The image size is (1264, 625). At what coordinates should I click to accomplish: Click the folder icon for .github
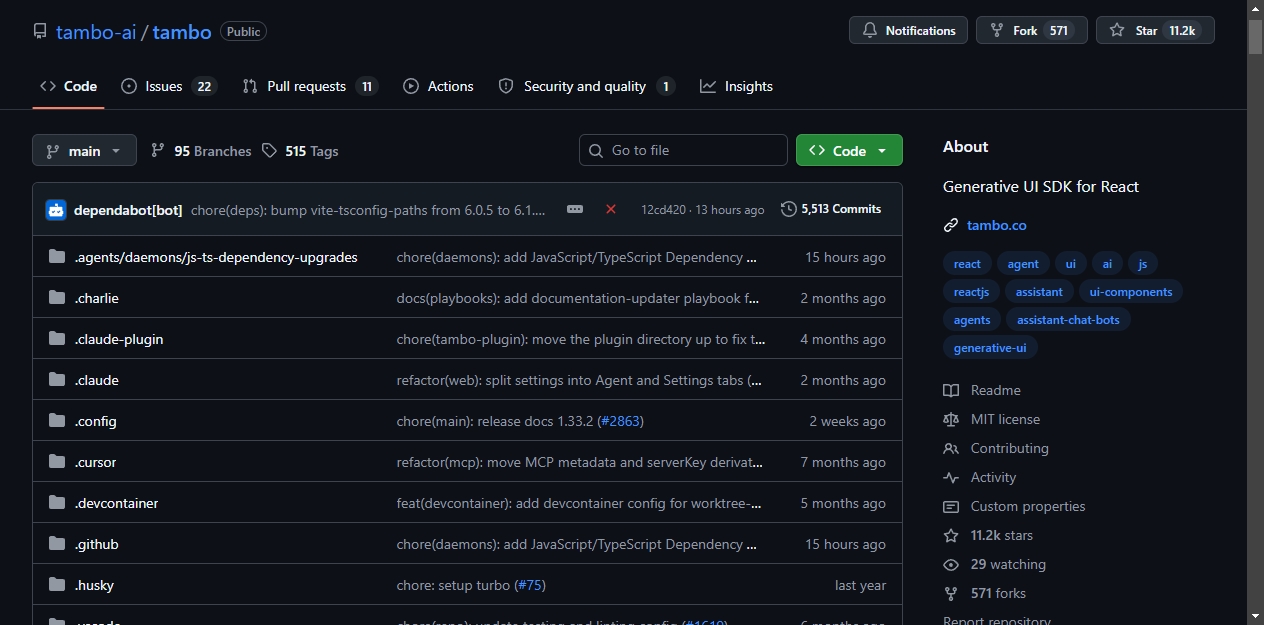point(57,544)
